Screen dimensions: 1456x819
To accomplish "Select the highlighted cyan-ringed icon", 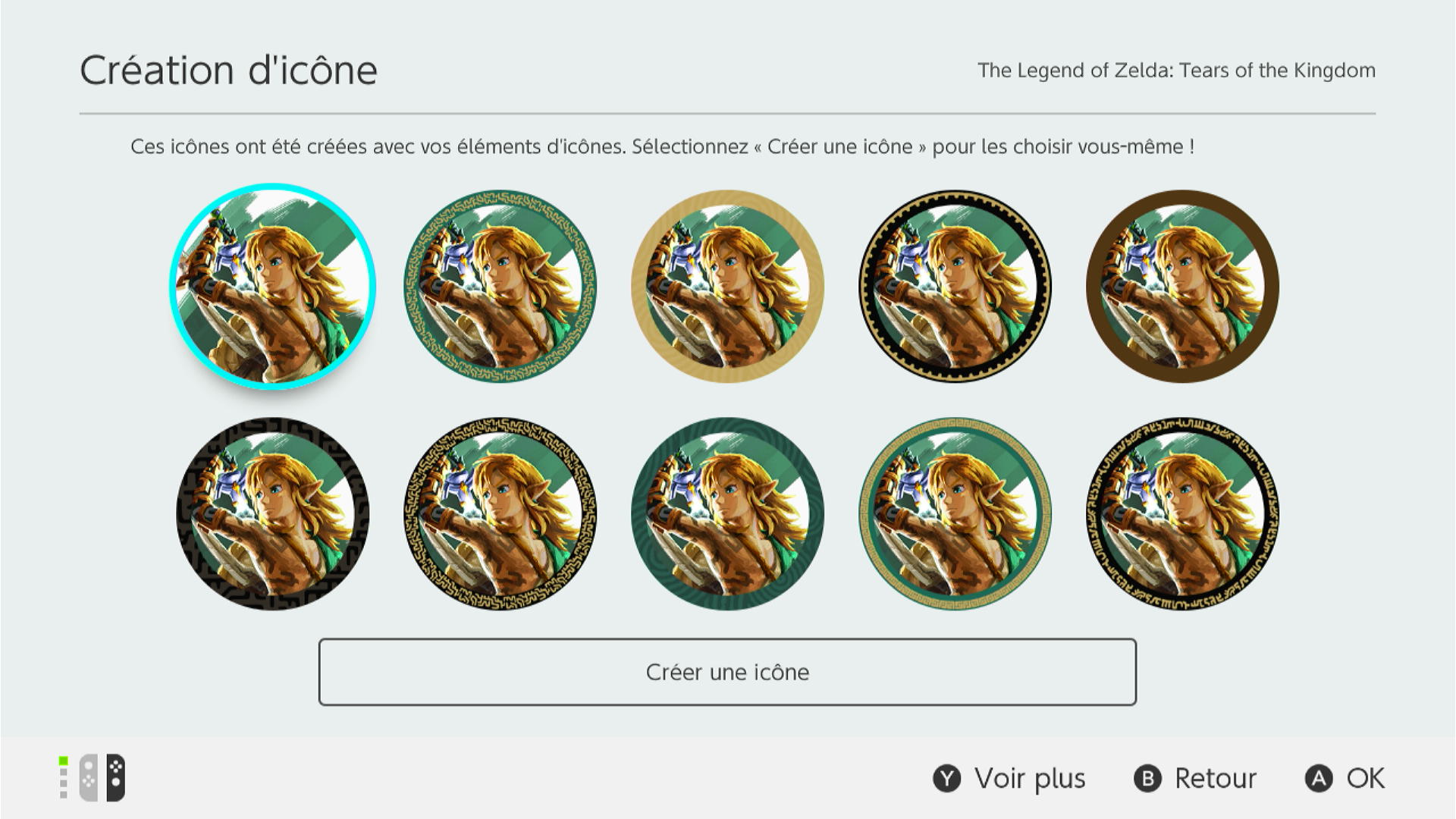I will click(273, 287).
